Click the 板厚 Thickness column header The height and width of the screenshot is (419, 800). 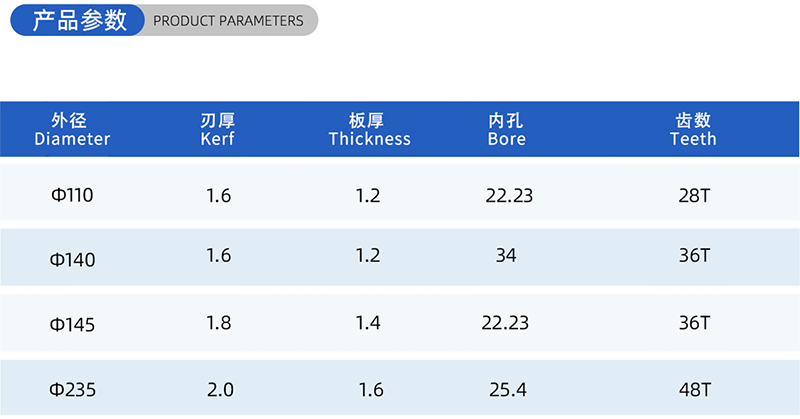coord(369,130)
